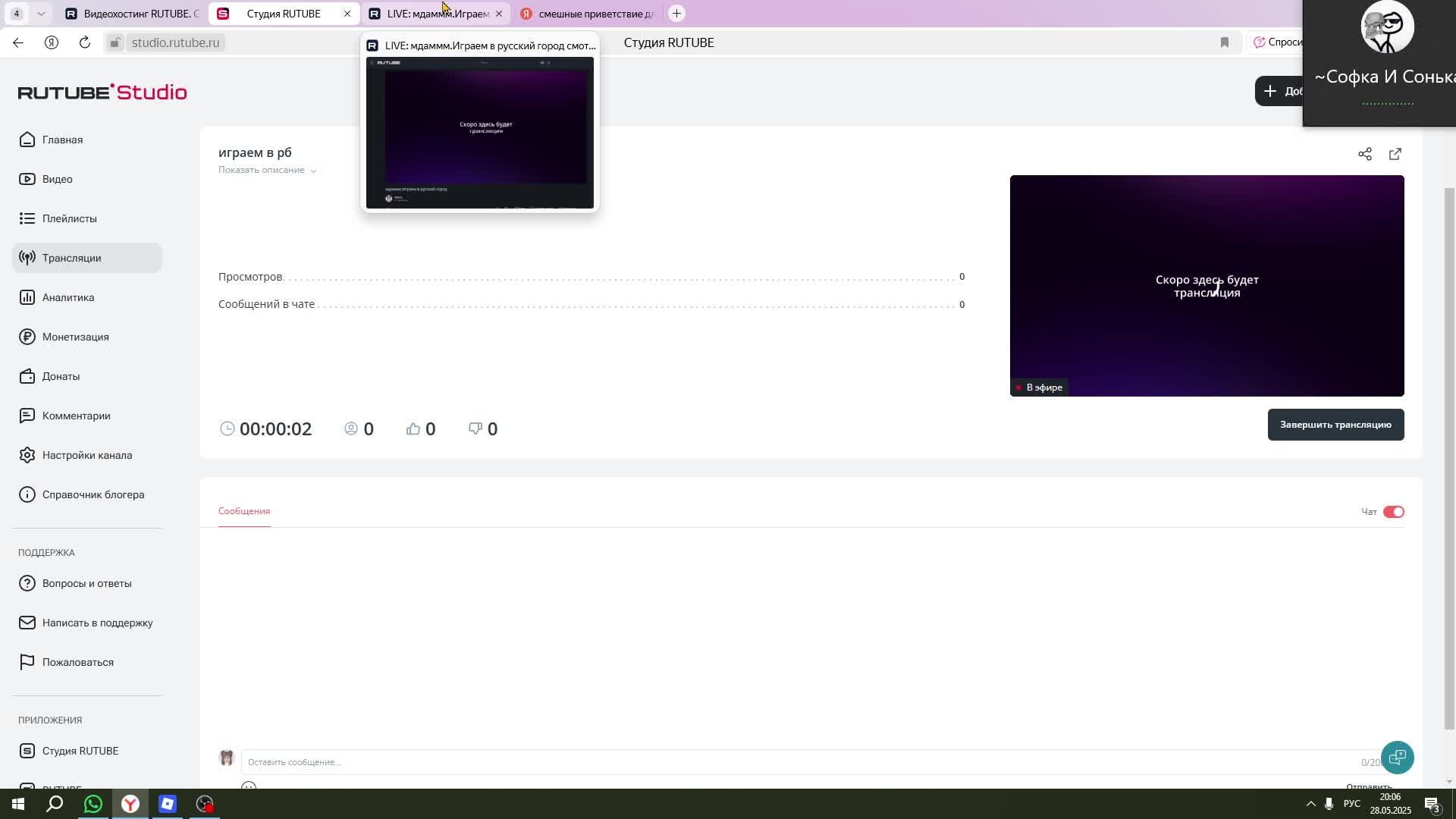Open Вопросы и ответы

click(87, 583)
